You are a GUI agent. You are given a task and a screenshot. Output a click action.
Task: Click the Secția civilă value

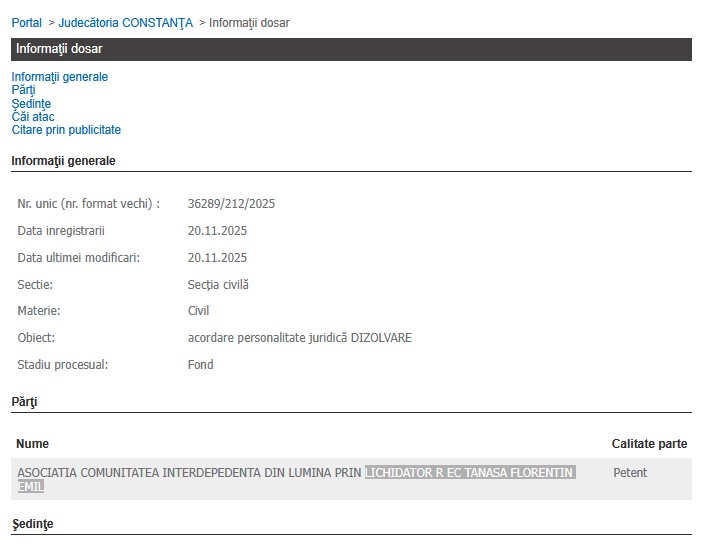pyautogui.click(x=218, y=285)
